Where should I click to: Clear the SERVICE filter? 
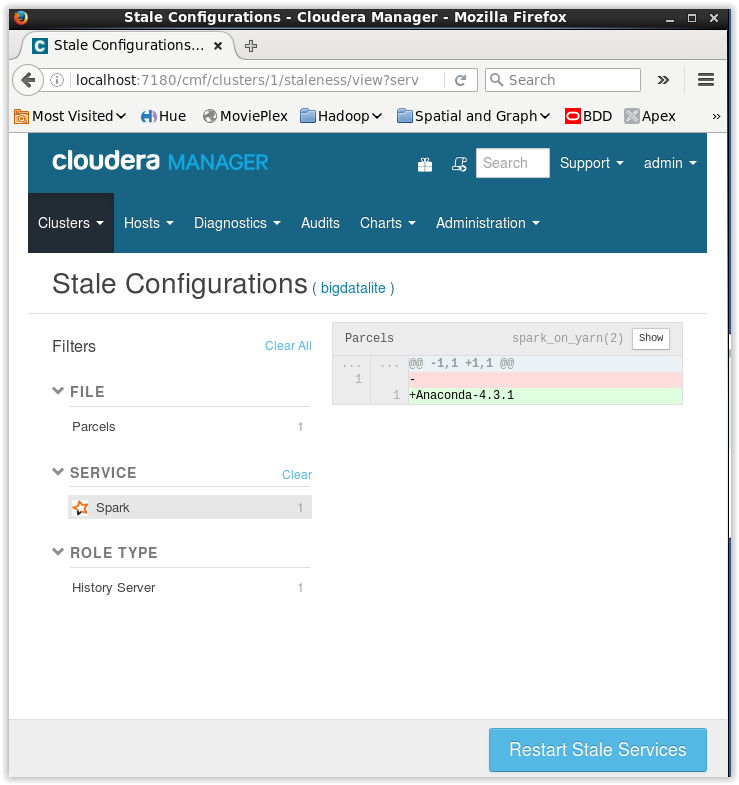click(296, 475)
